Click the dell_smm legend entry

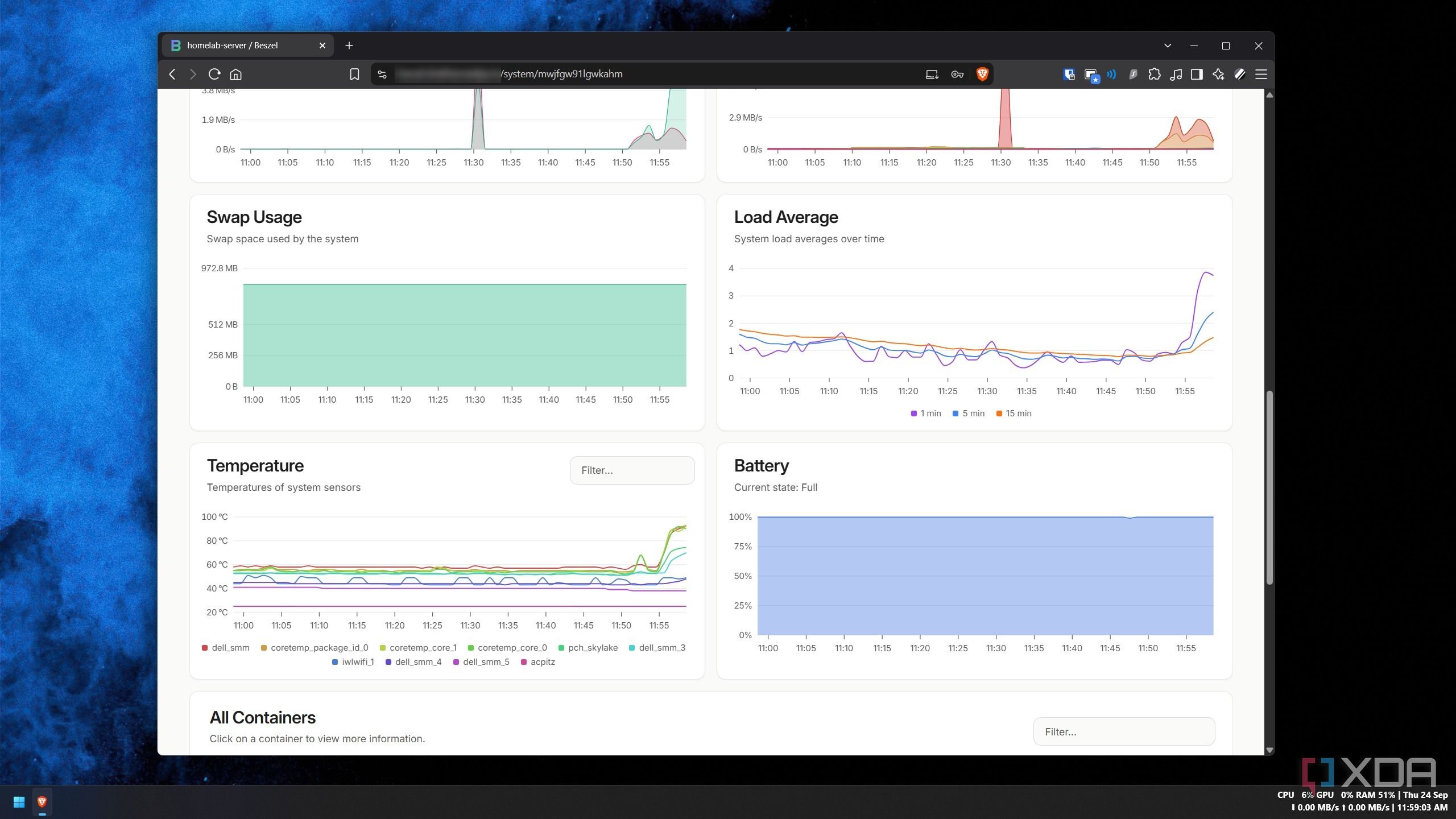point(226,648)
